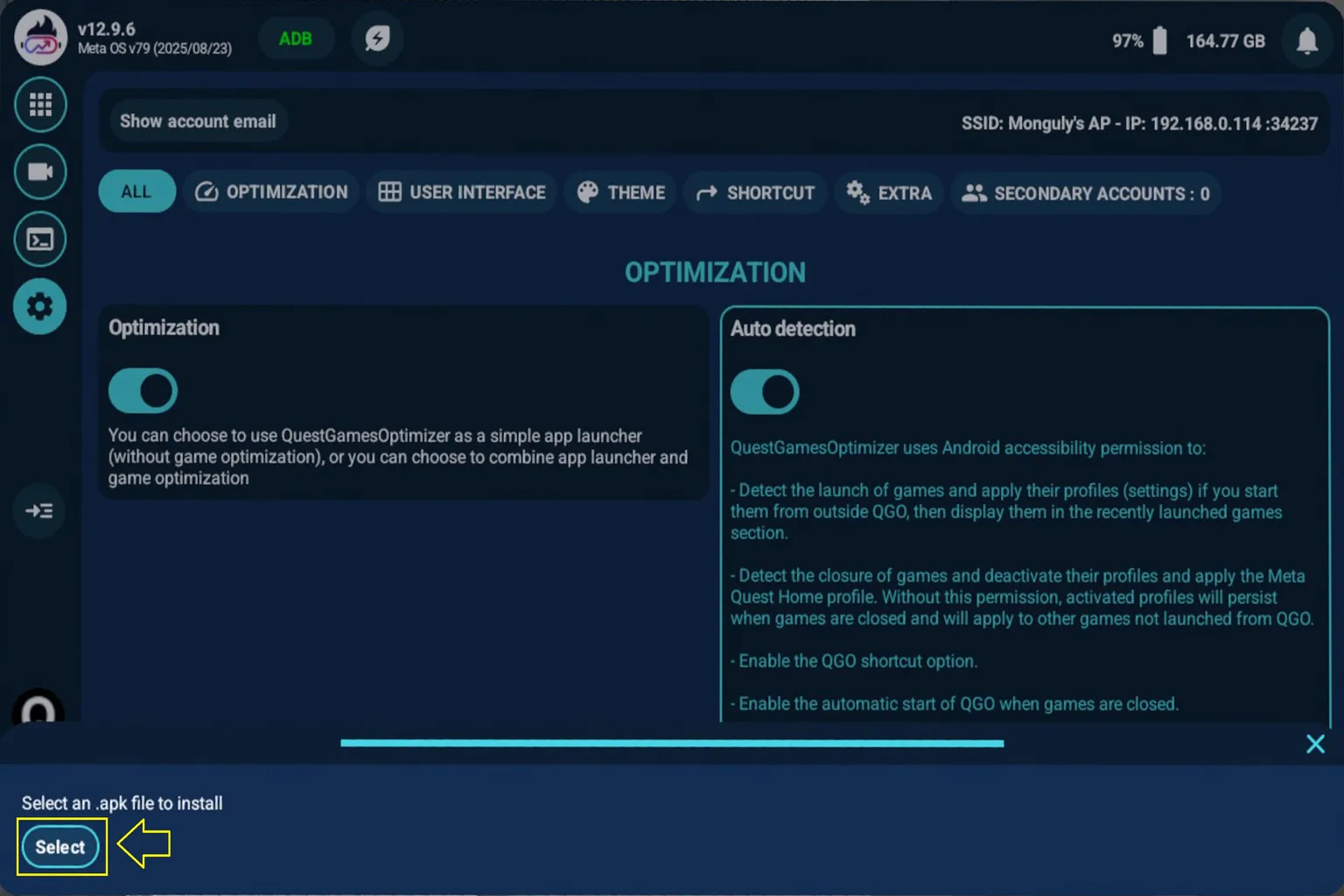1344x896 pixels.
Task: Switch to the EXTRA tab
Action: click(889, 193)
